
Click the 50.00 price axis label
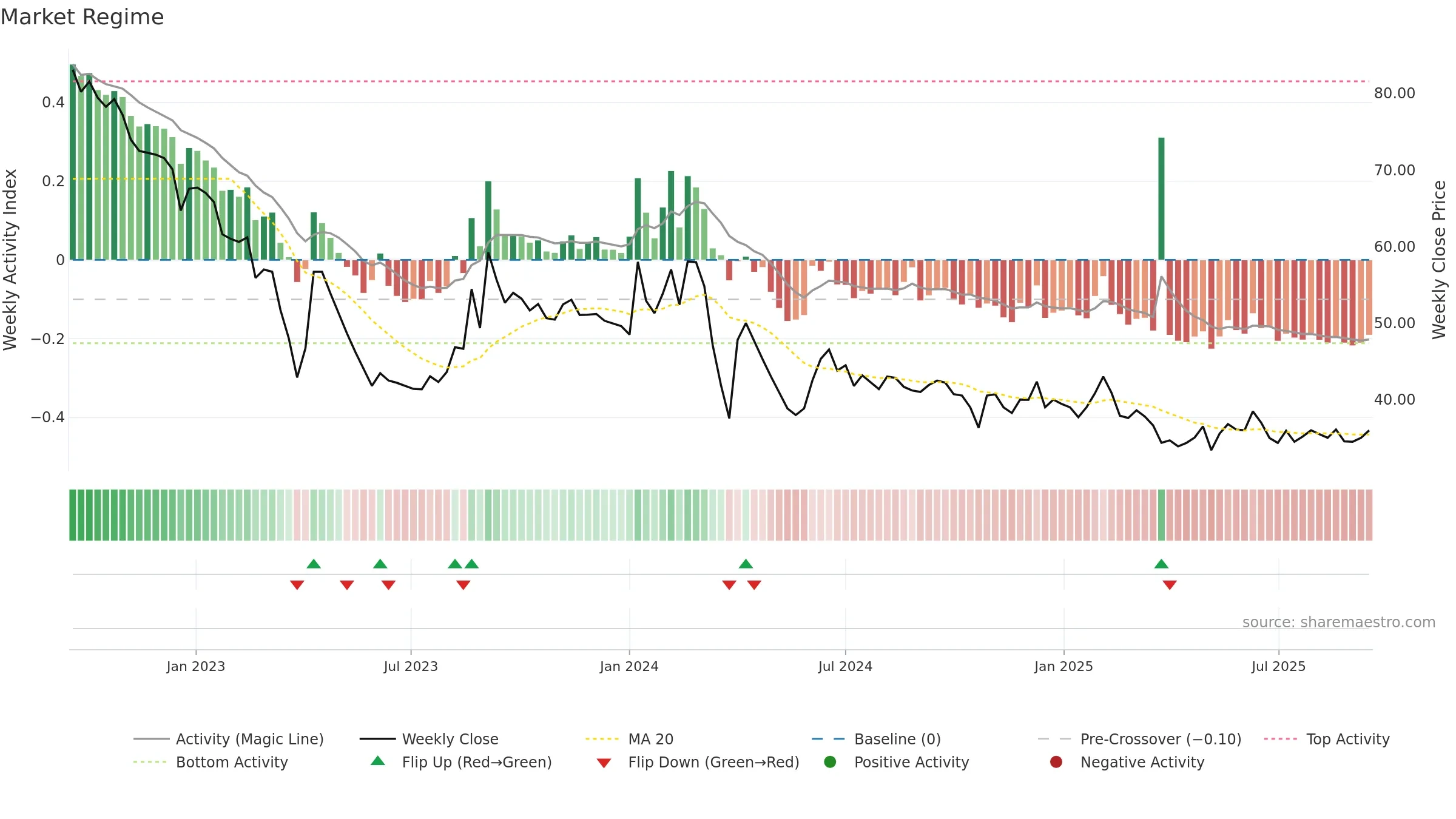[x=1395, y=323]
